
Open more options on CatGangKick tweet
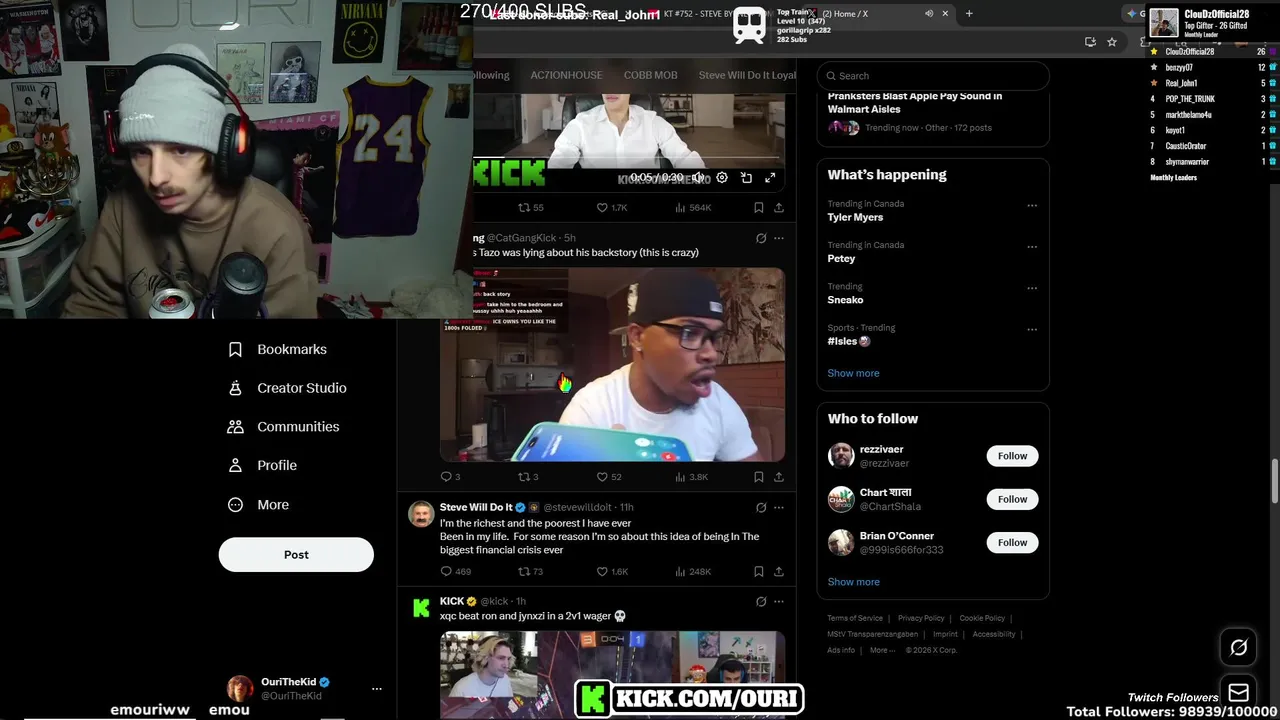(779, 238)
